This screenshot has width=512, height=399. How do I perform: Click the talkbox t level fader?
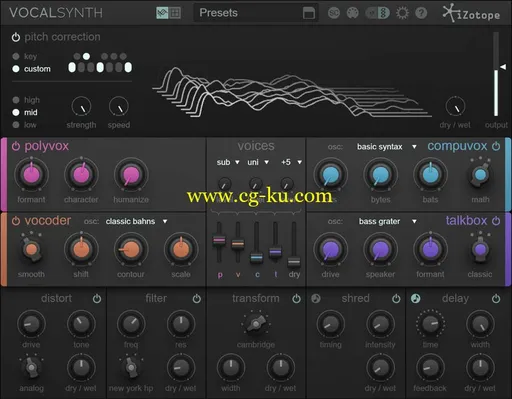275,252
